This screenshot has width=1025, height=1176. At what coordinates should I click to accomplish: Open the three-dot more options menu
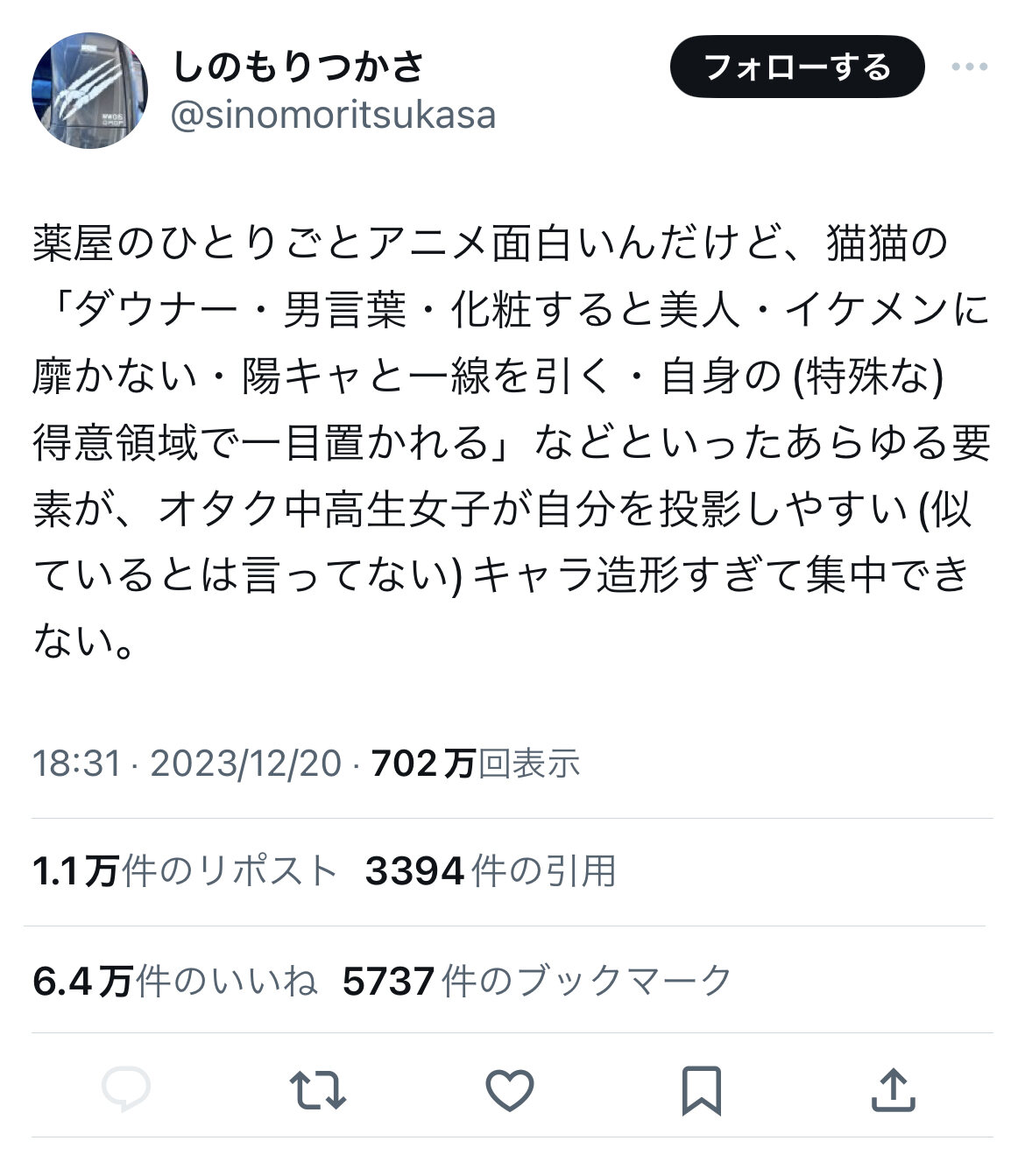coord(969,67)
